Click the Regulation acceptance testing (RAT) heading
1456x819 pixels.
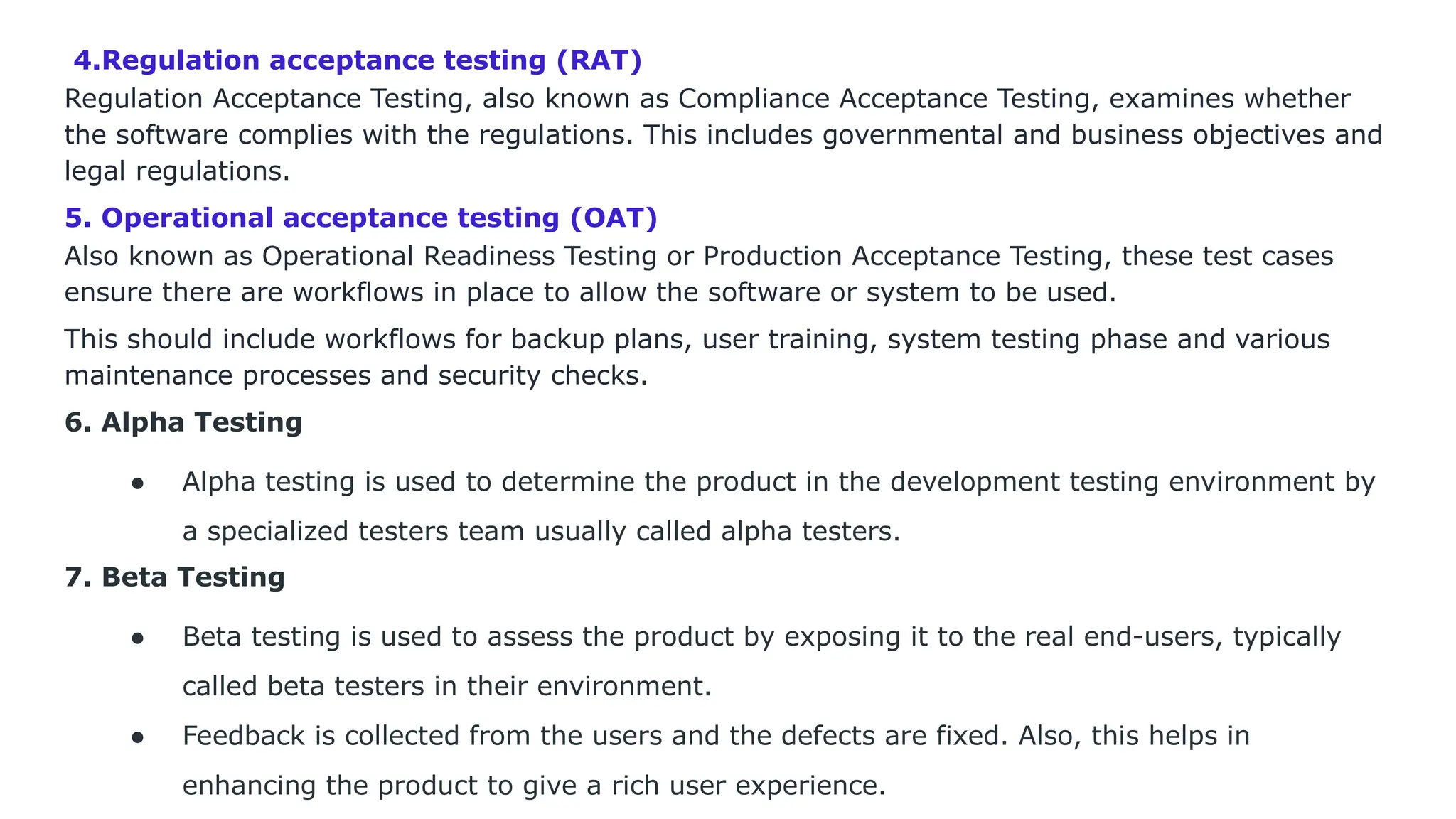pos(358,60)
